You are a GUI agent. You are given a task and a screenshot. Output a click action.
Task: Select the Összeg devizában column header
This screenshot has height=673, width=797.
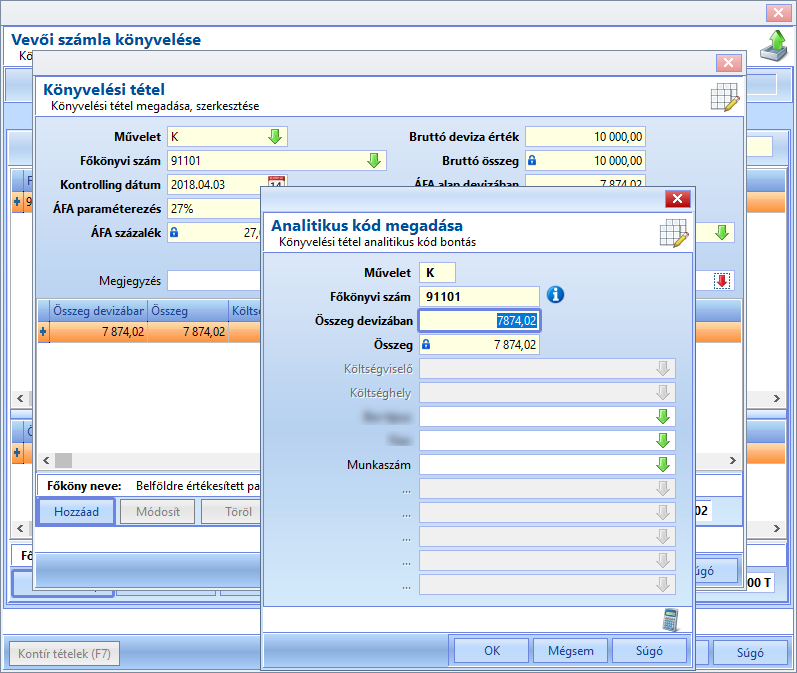(98, 311)
